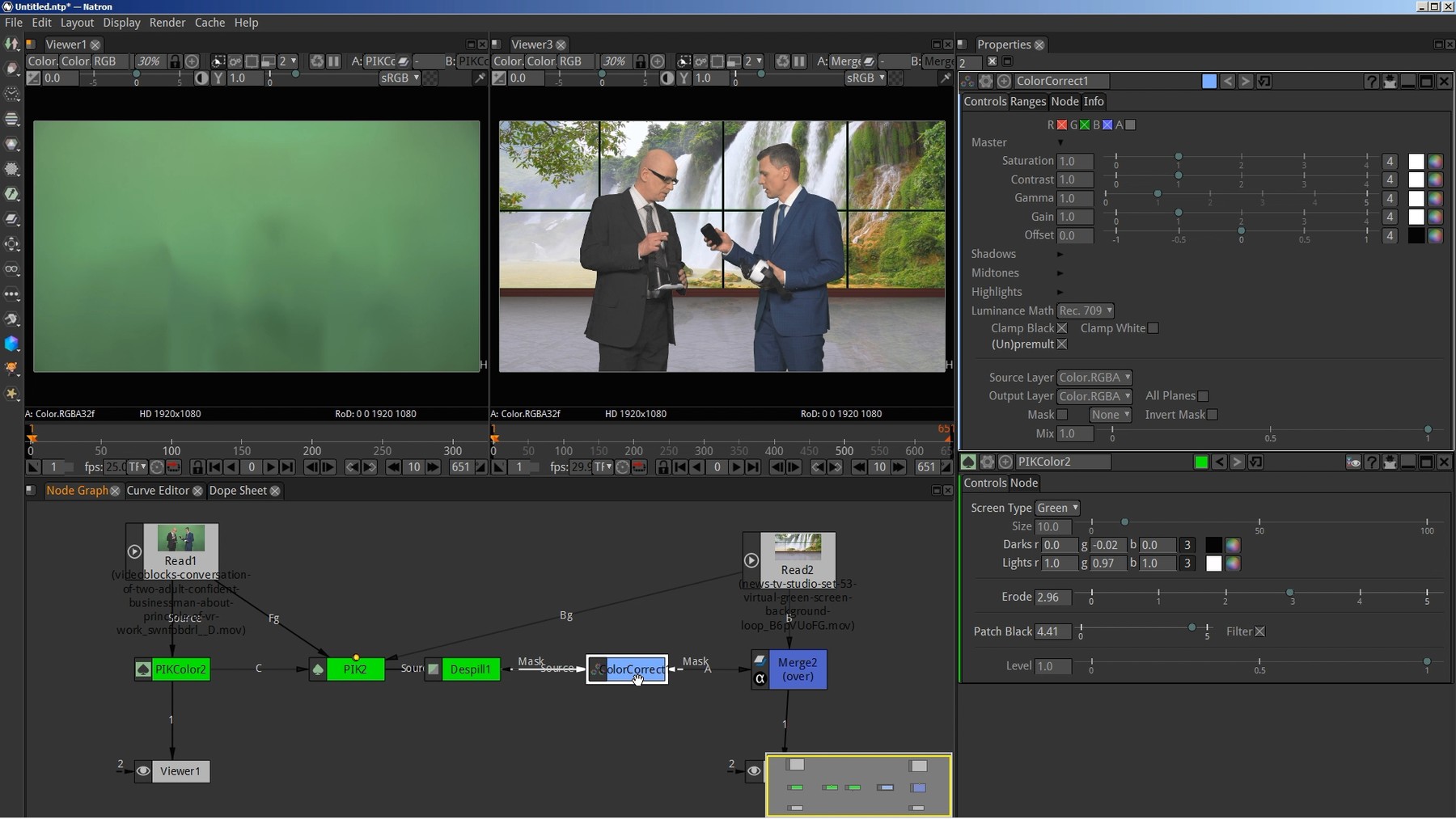
Task: Click the white color swatch next to Gain
Action: pos(1416,217)
